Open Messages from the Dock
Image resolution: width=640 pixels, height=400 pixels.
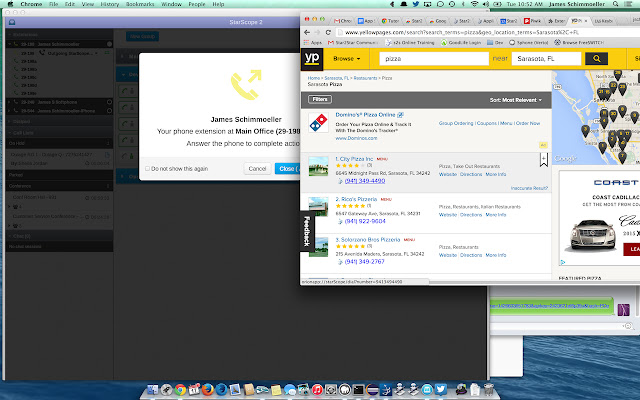(x=290, y=390)
